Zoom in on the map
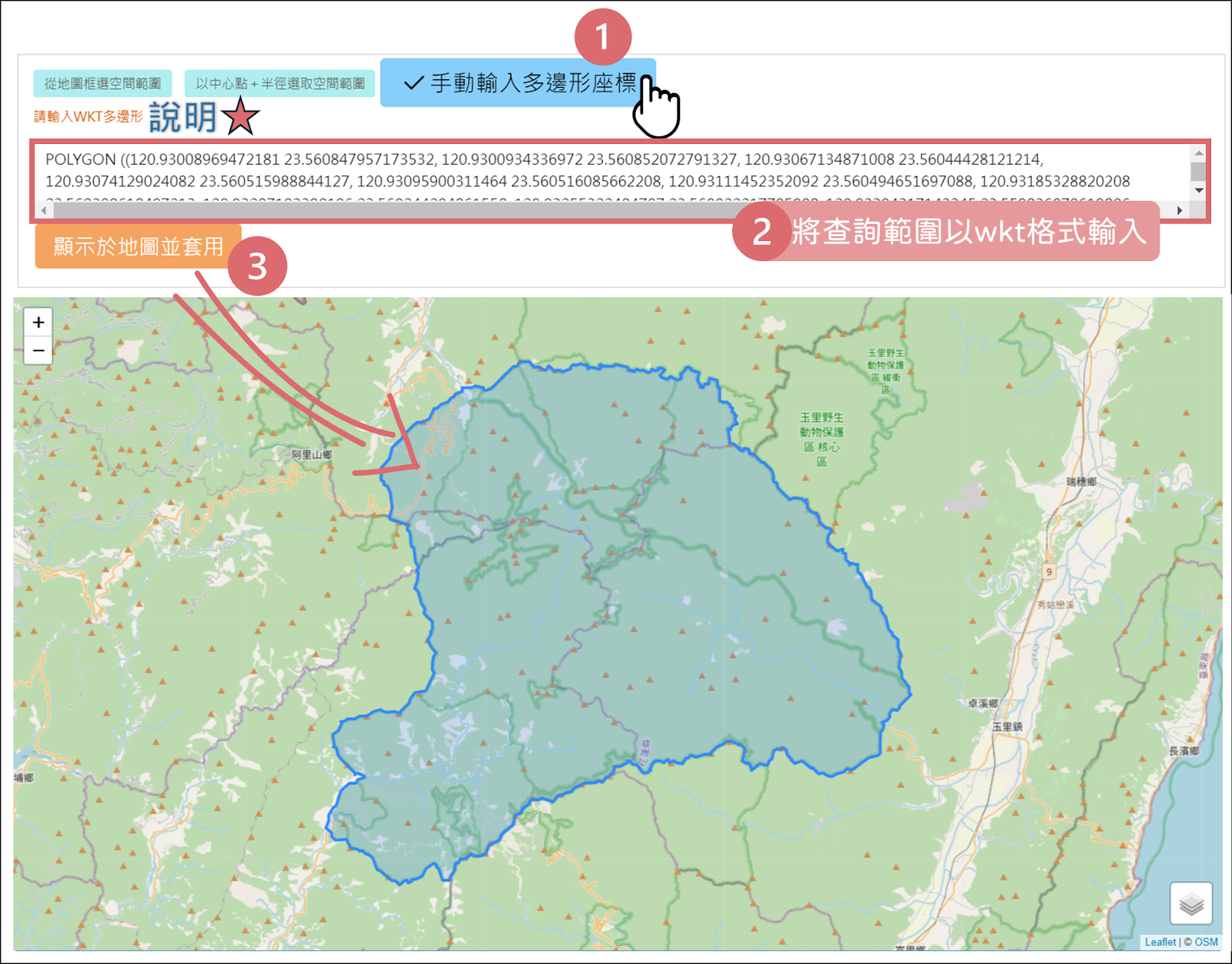The image size is (1232, 964). 38,323
